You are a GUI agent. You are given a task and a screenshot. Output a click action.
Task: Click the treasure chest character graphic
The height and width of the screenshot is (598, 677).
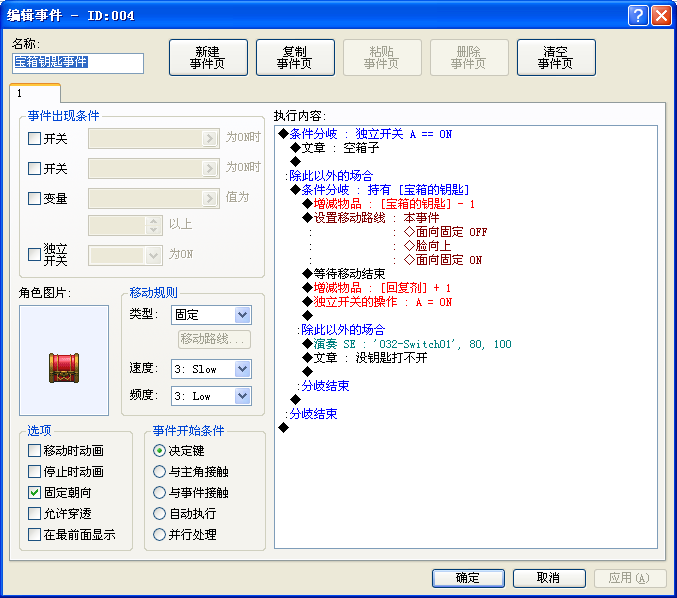pyautogui.click(x=64, y=368)
